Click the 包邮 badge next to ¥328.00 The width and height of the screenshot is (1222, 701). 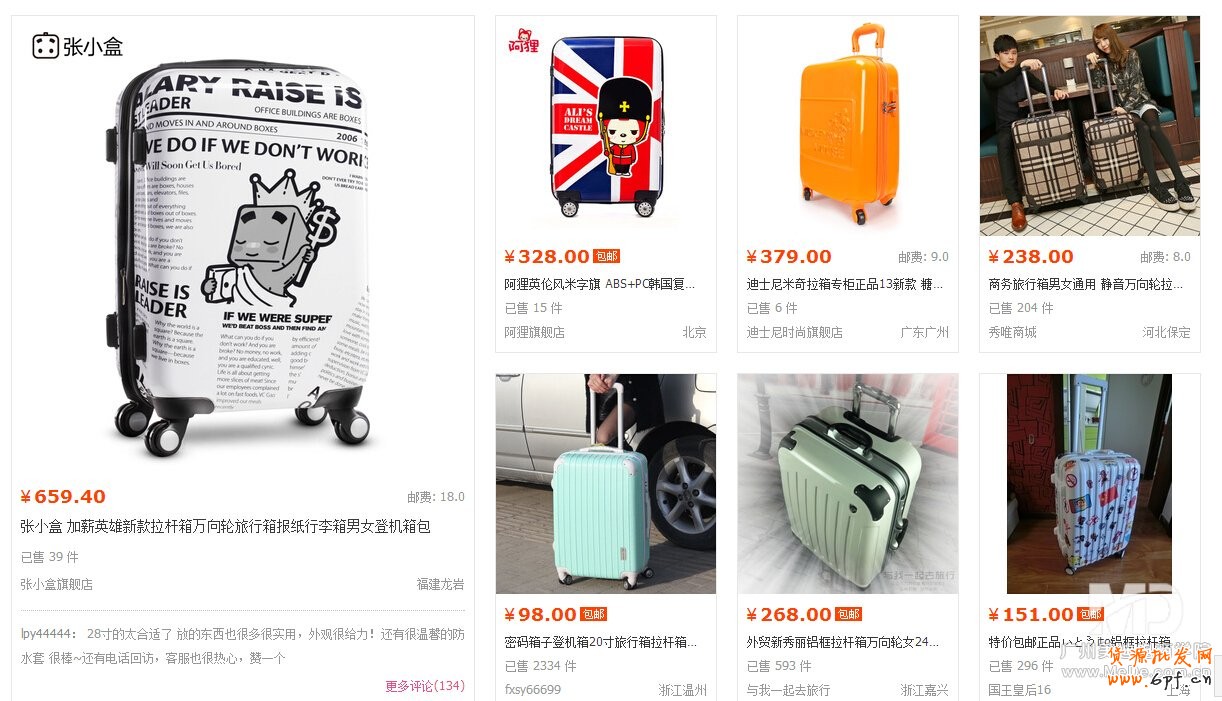(x=606, y=257)
